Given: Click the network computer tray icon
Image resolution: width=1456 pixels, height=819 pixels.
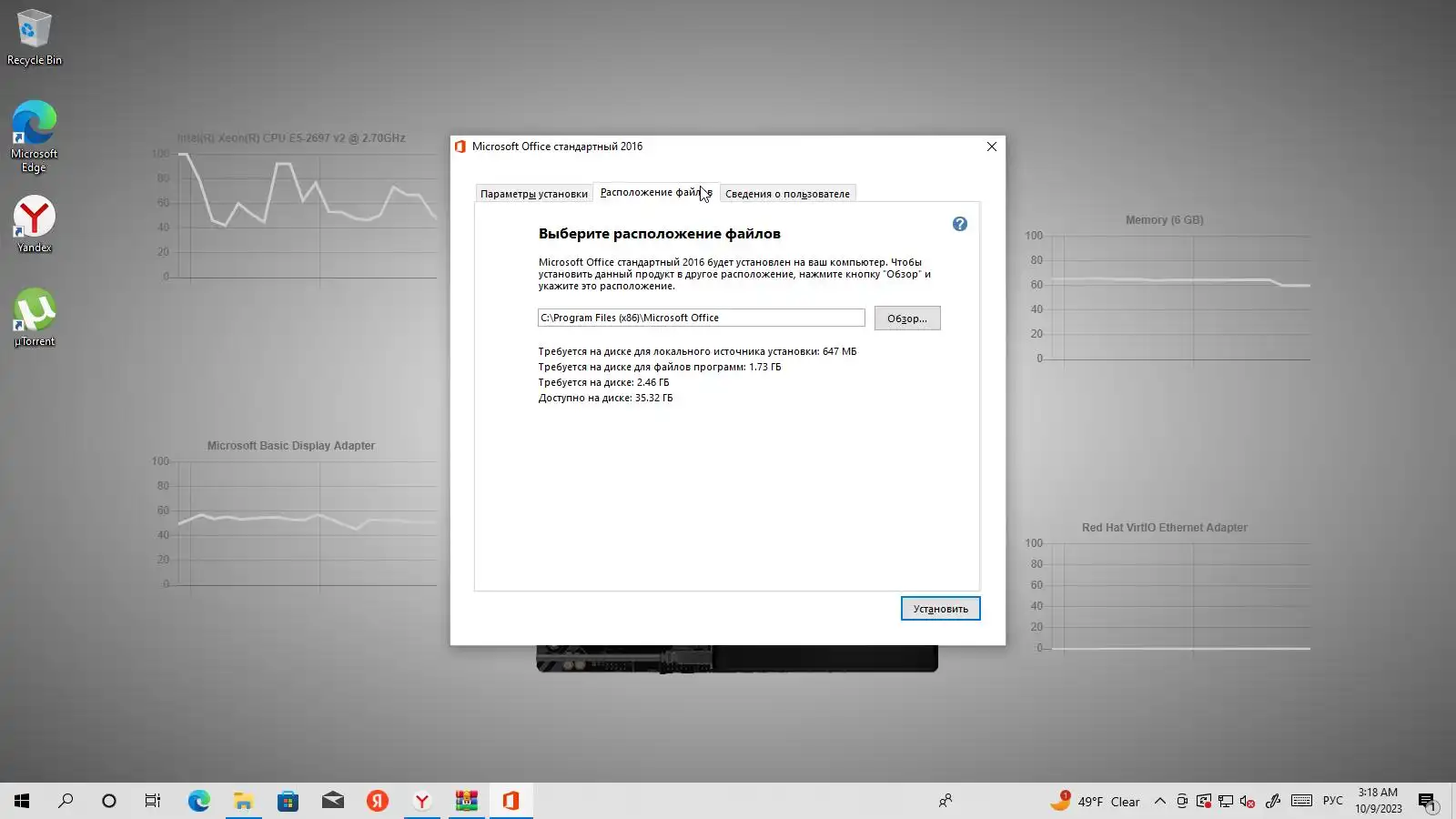Looking at the screenshot, I should click(x=1226, y=801).
